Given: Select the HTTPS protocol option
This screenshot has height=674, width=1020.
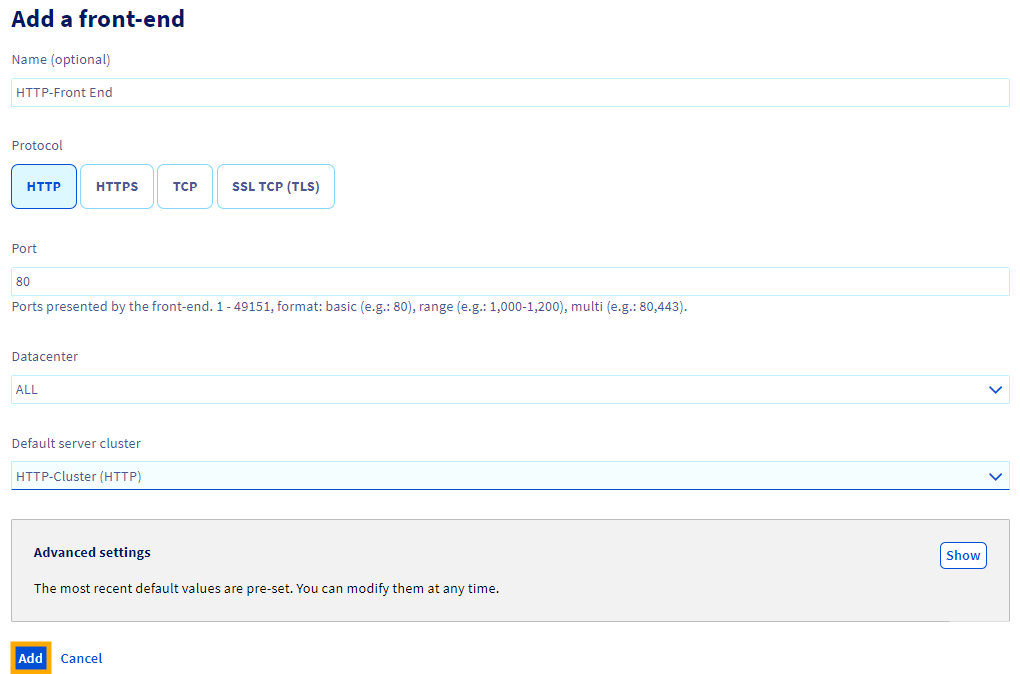Looking at the screenshot, I should (117, 187).
